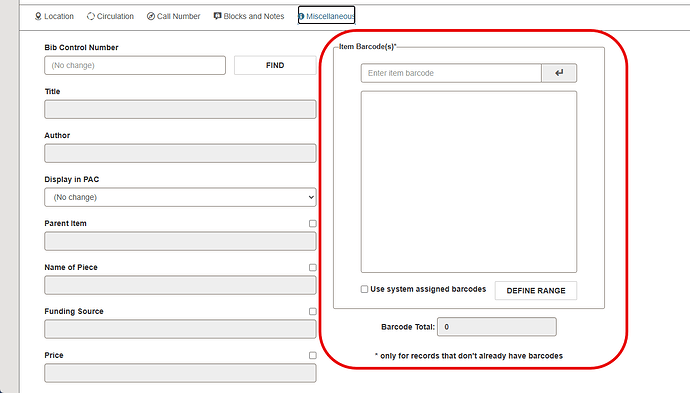Enable the Name of Piece checkbox
Screen dimensions: 690x393
[x=312, y=268]
